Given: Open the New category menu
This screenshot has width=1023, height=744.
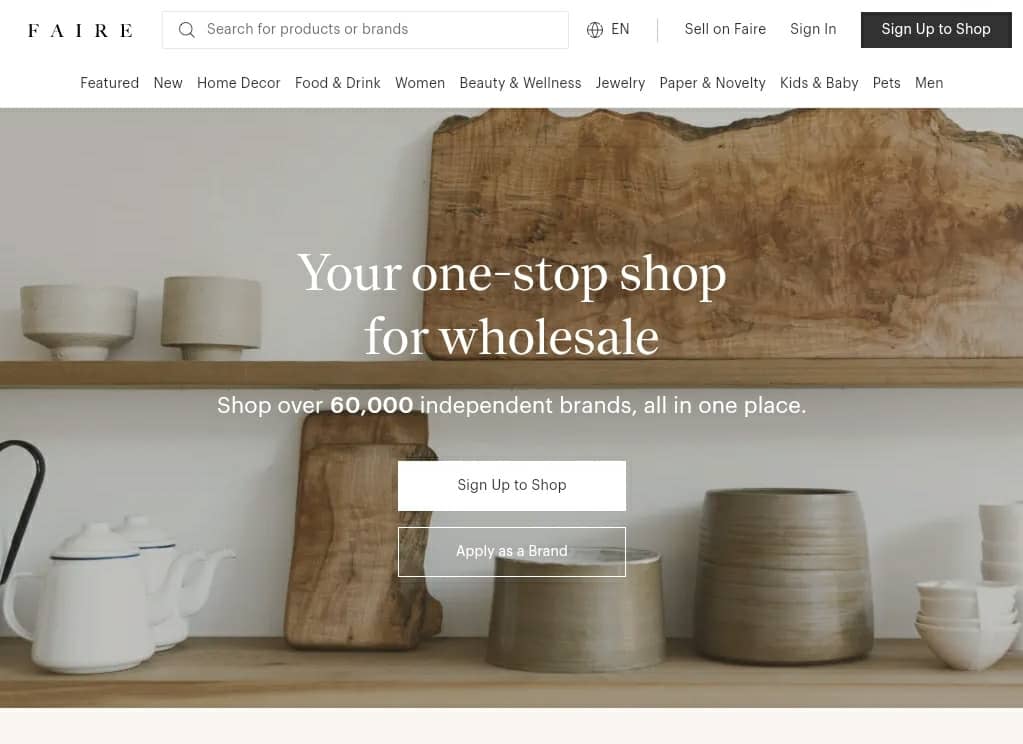Looking at the screenshot, I should [168, 83].
